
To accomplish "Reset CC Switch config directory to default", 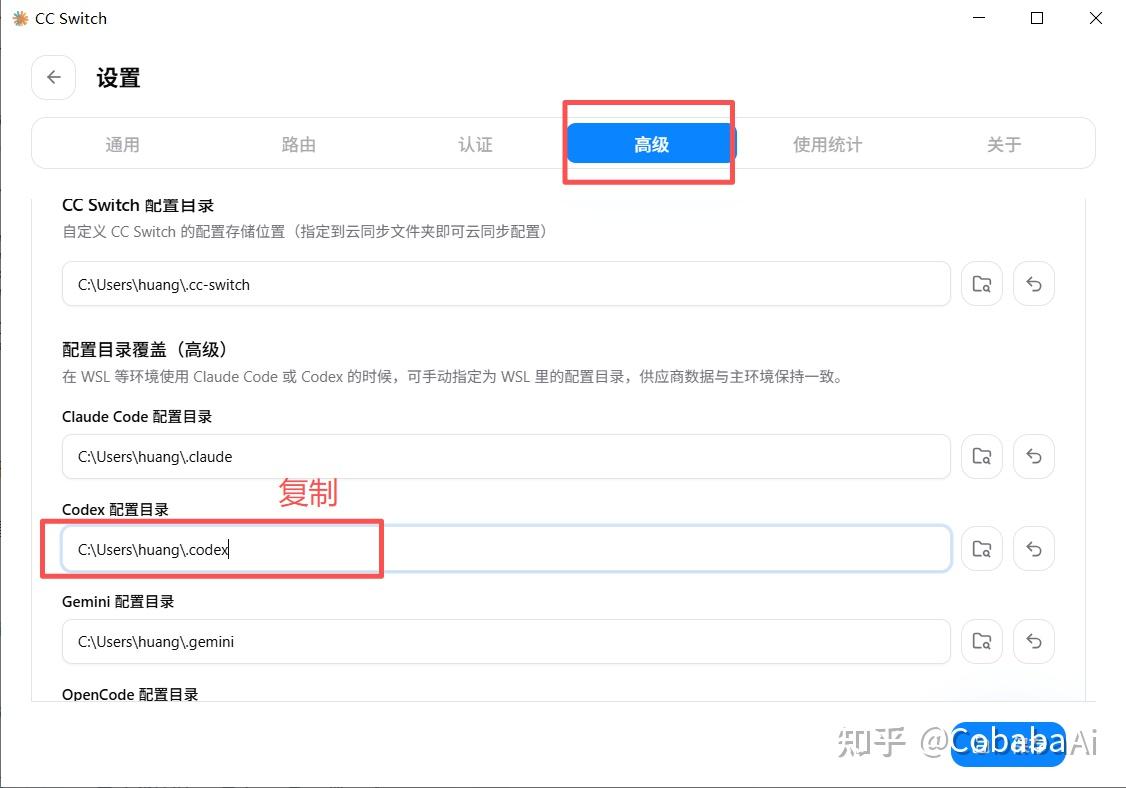I will point(1033,284).
